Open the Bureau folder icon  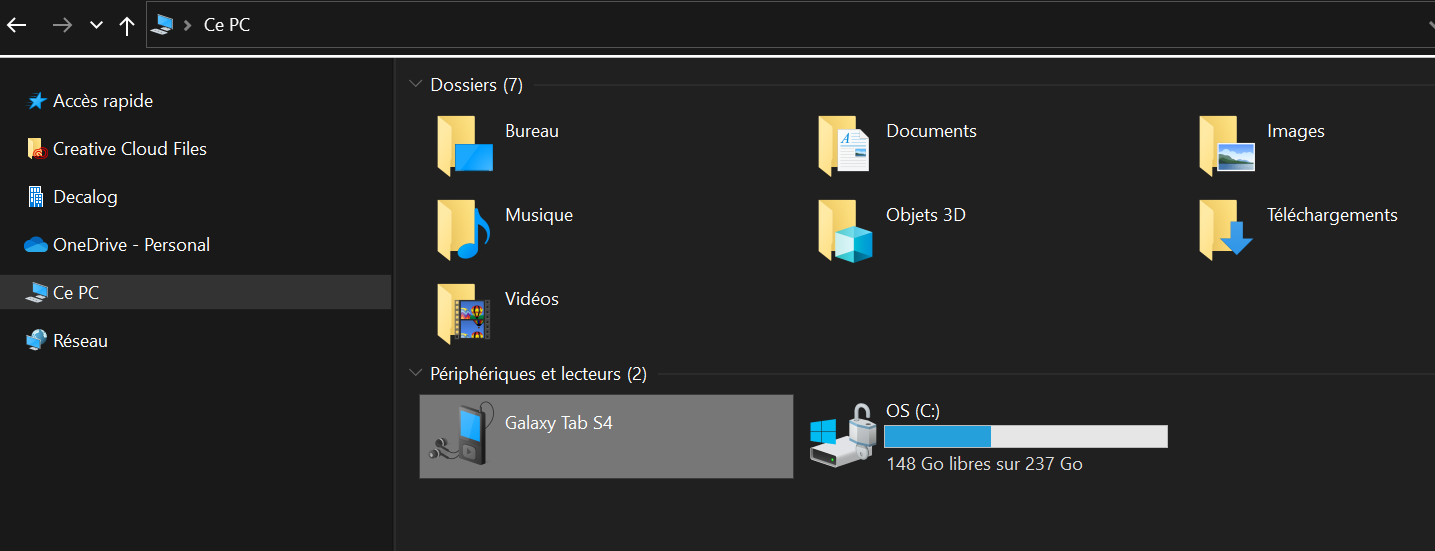pyautogui.click(x=465, y=146)
